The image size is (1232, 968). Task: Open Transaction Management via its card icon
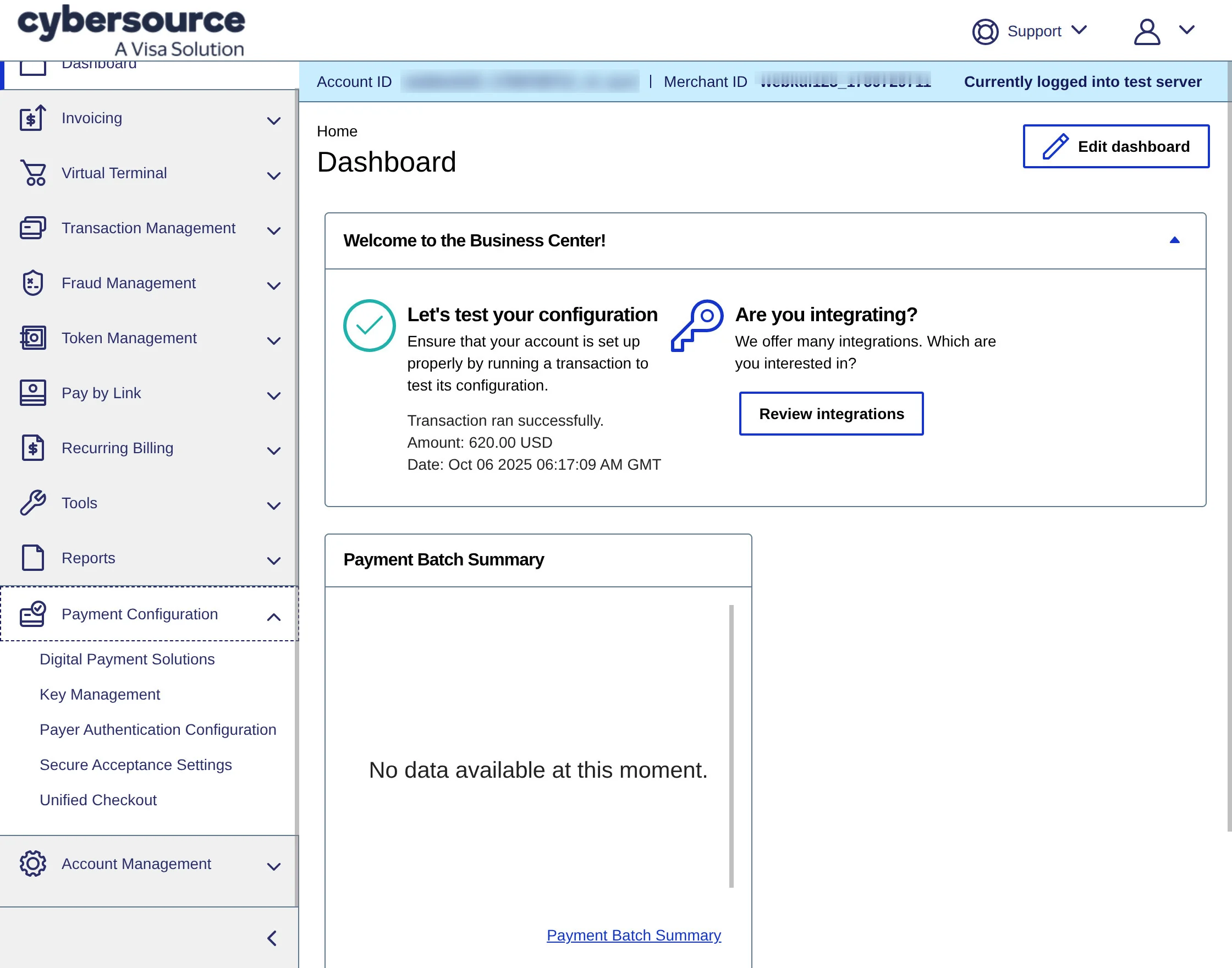pos(32,228)
